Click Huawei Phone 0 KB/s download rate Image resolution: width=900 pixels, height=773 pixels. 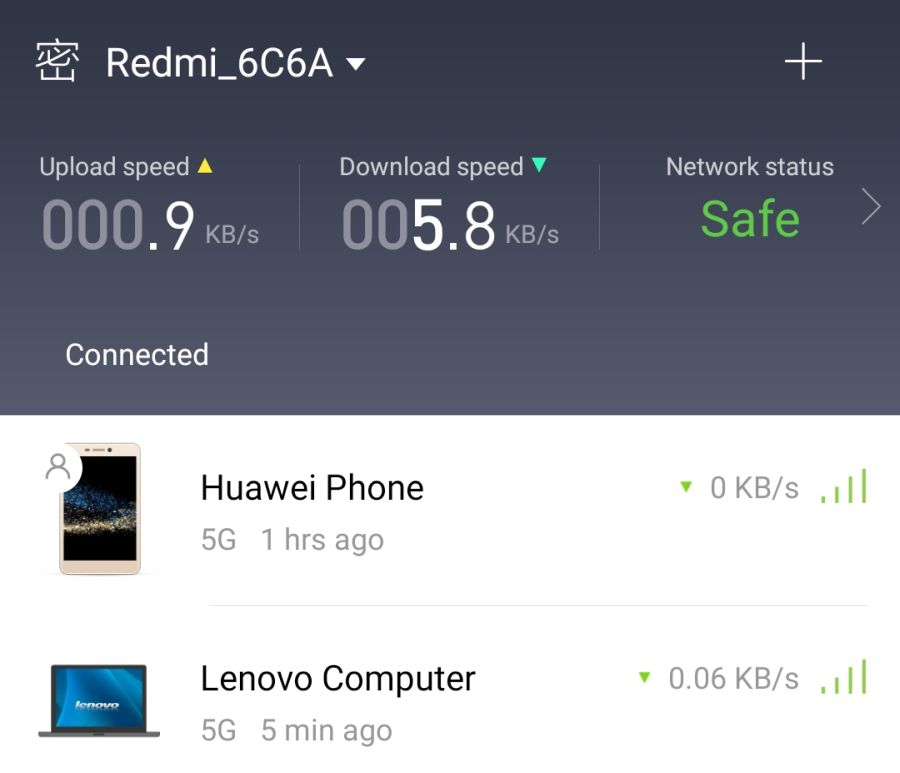tap(754, 488)
